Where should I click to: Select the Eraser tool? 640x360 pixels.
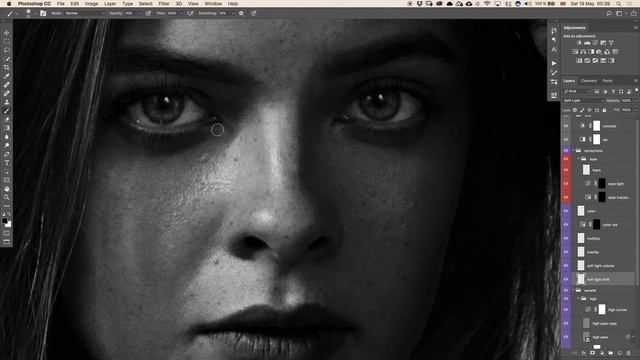pos(7,119)
